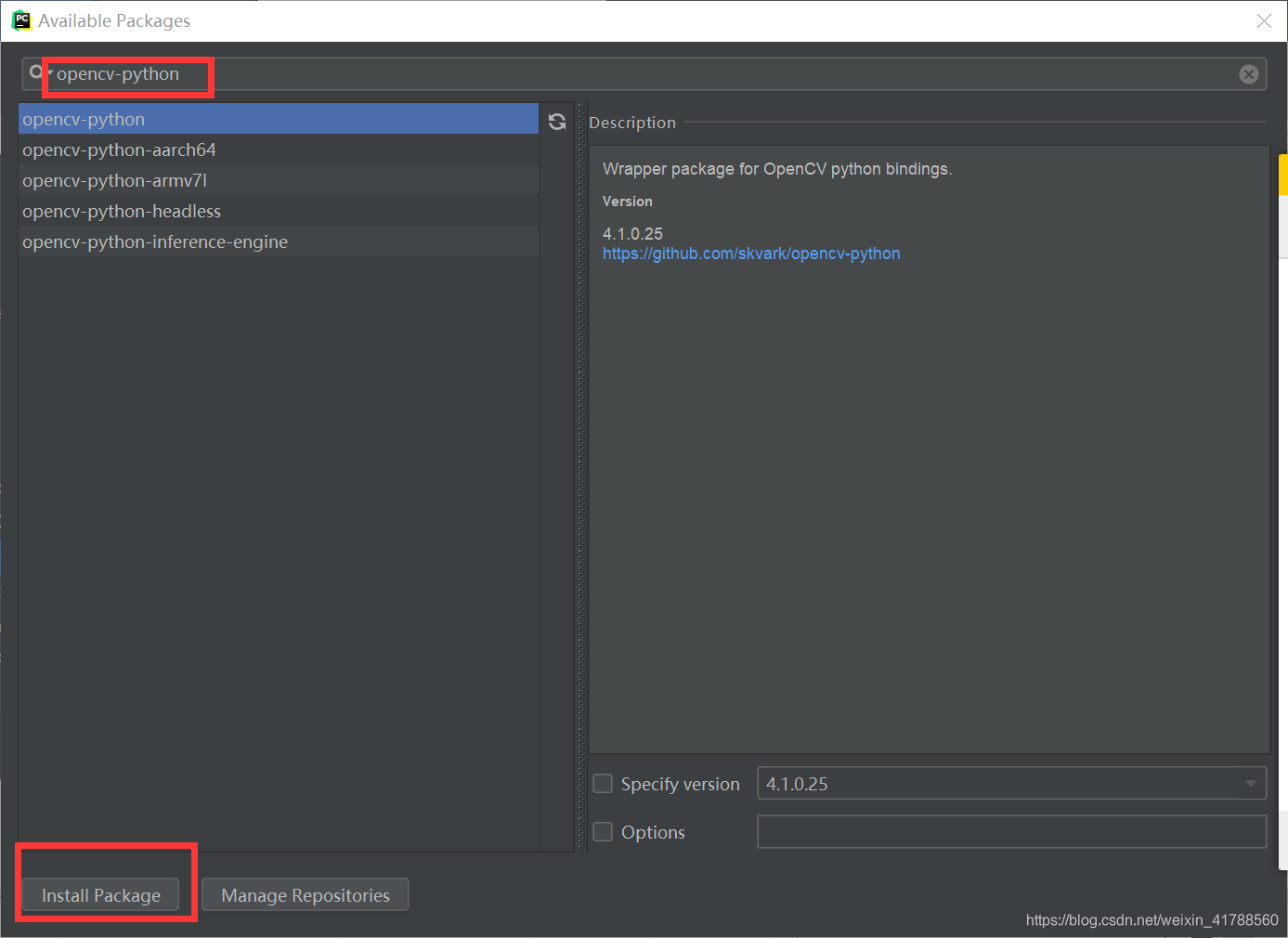
Task: Click the version number 4.1.0.25 in the description
Action: pyautogui.click(x=632, y=234)
